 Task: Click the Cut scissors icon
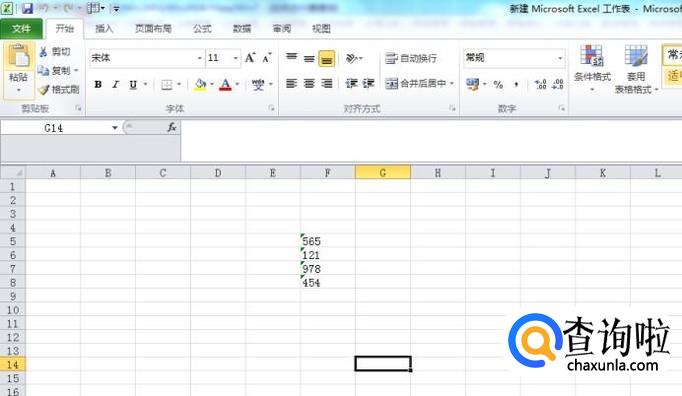43,52
